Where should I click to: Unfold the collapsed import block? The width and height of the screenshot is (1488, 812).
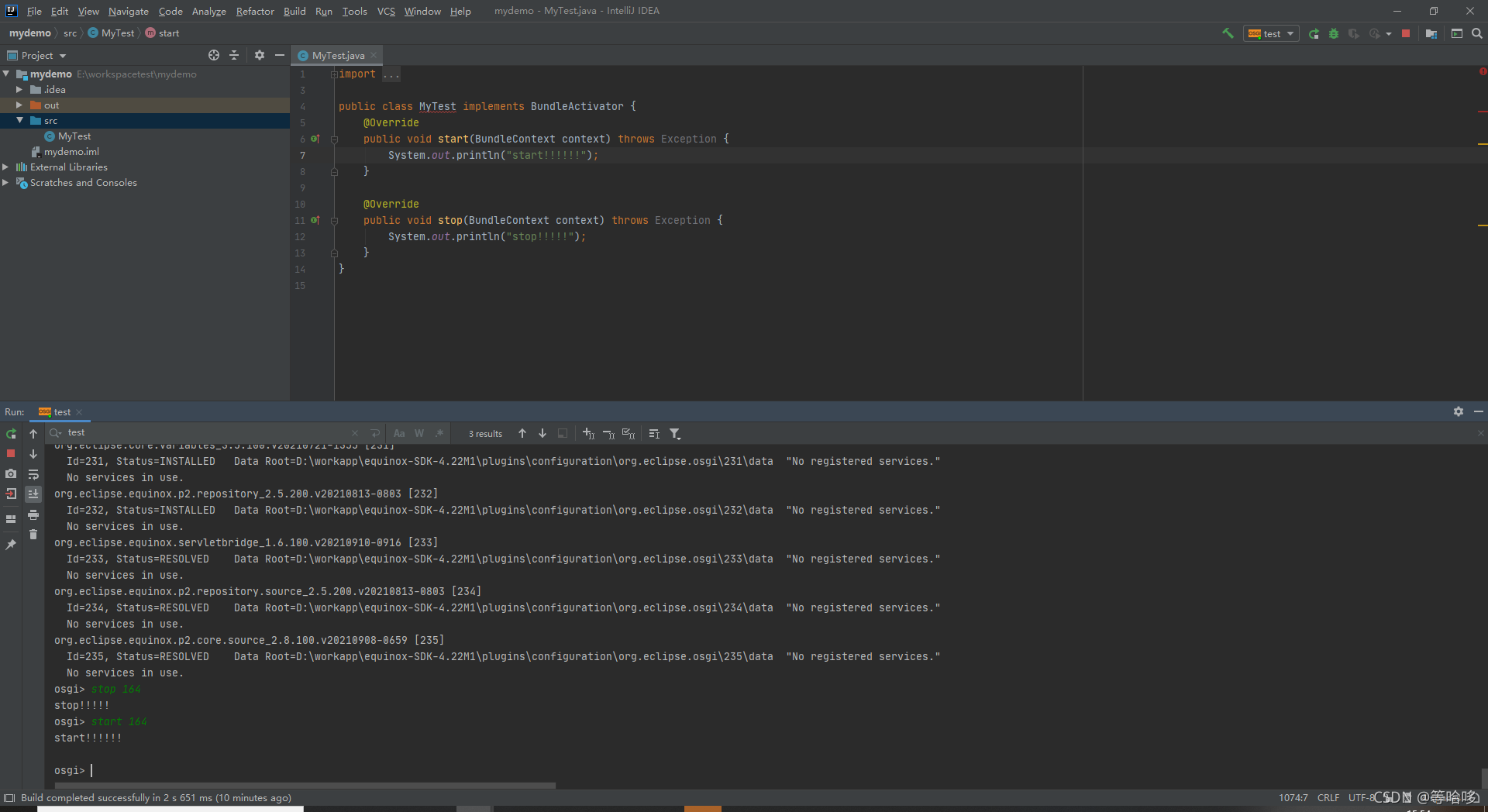(x=334, y=74)
